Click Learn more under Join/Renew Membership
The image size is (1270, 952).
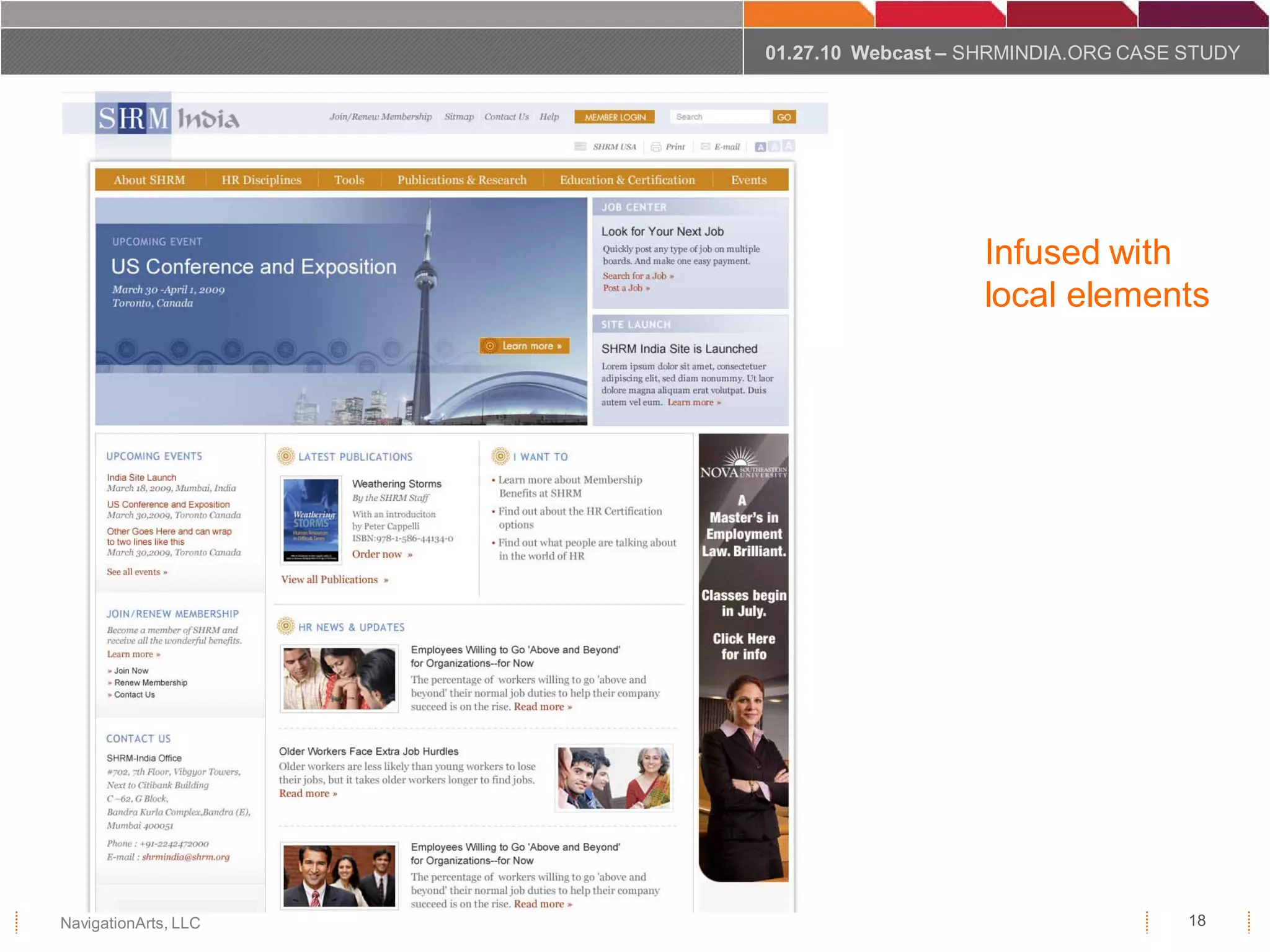pyautogui.click(x=133, y=654)
